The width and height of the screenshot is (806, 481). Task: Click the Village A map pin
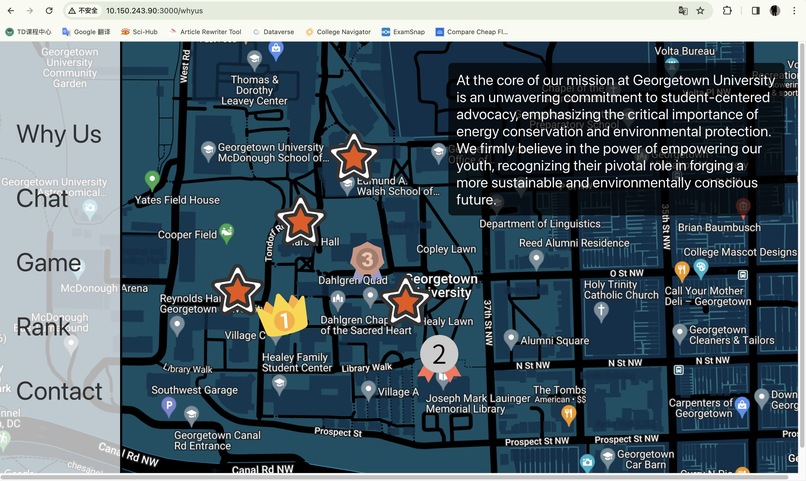pyautogui.click(x=368, y=390)
